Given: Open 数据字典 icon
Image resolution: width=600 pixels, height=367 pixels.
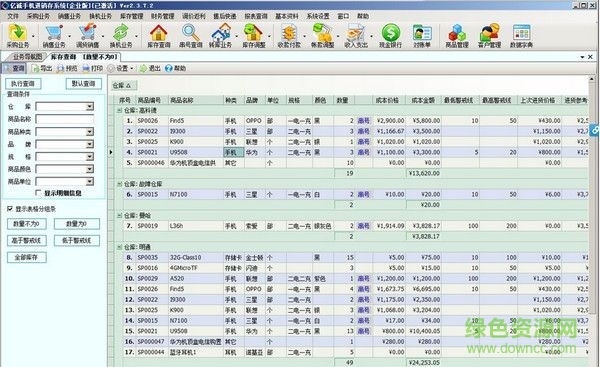Looking at the screenshot, I should click(522, 36).
